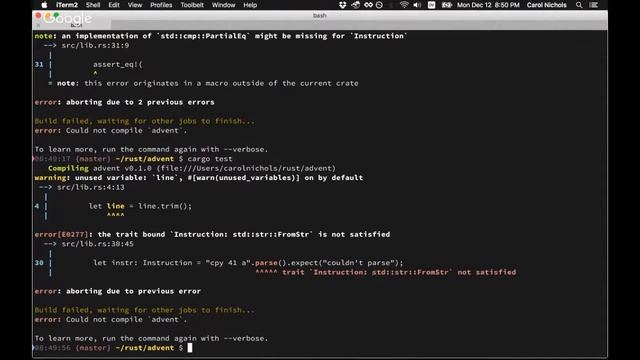Click line number 30 in the gutter
This screenshot has width=640, height=360.
point(39,263)
